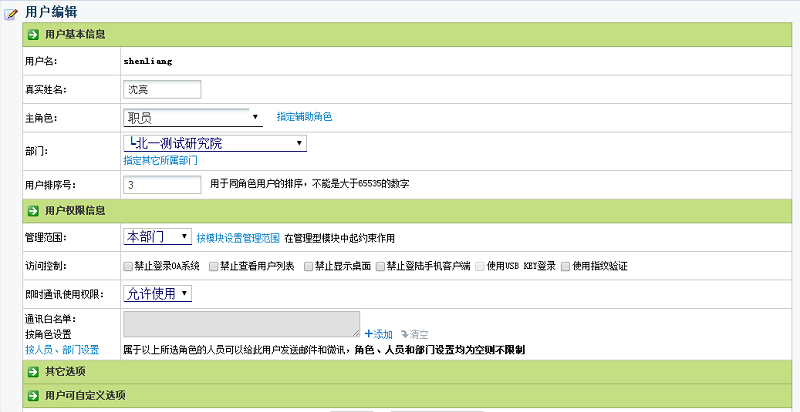Click the 真实姓名 text field

point(162,89)
